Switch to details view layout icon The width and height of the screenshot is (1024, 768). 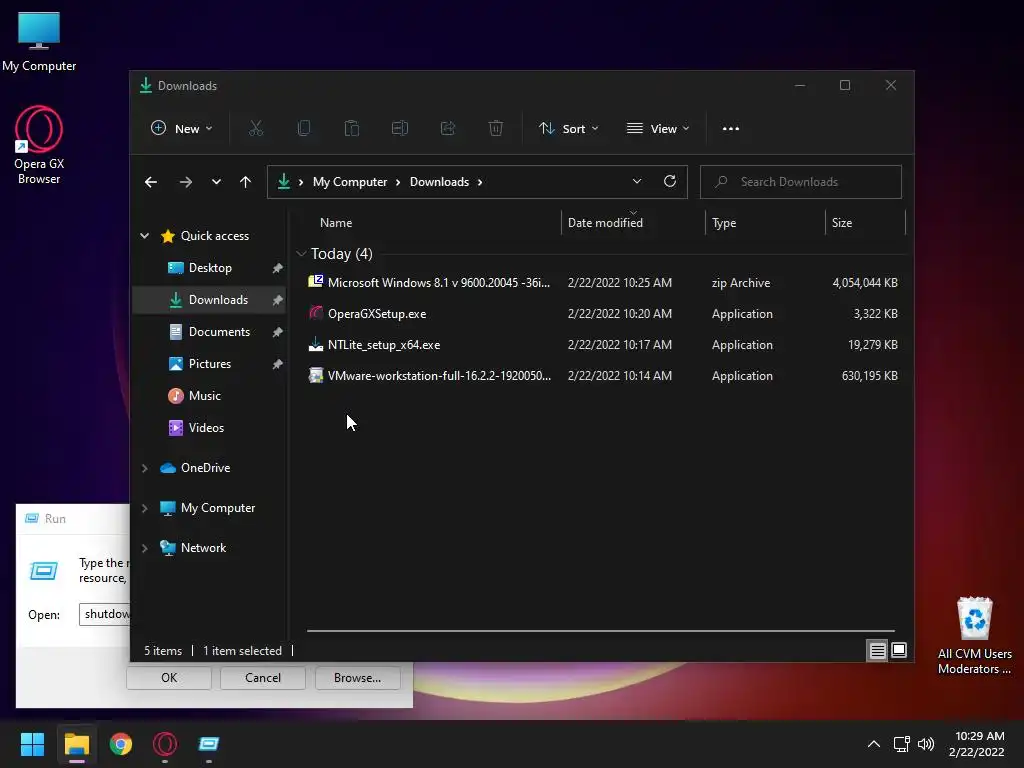(877, 650)
